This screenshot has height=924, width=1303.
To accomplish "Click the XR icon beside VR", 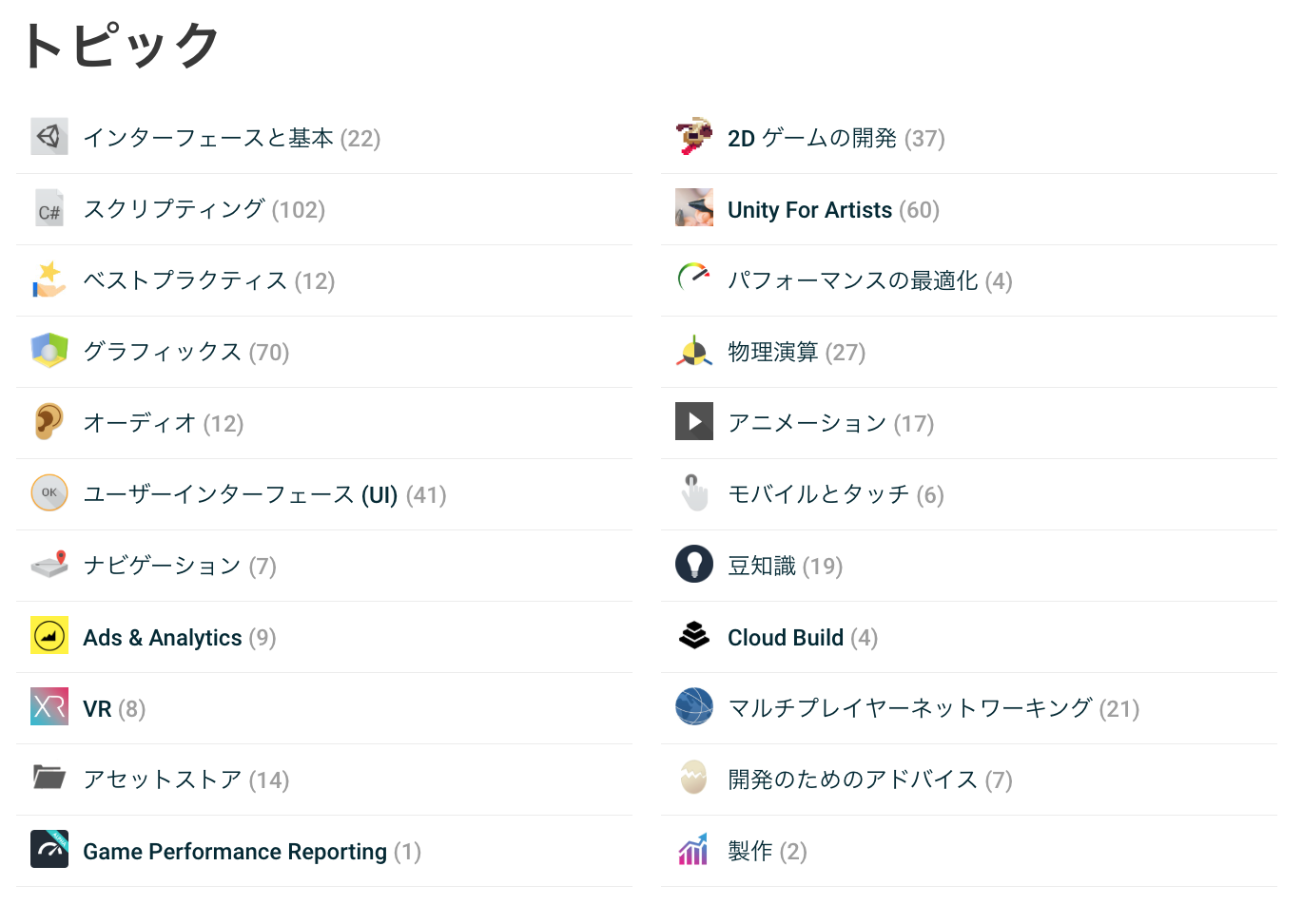I will pos(49,707).
